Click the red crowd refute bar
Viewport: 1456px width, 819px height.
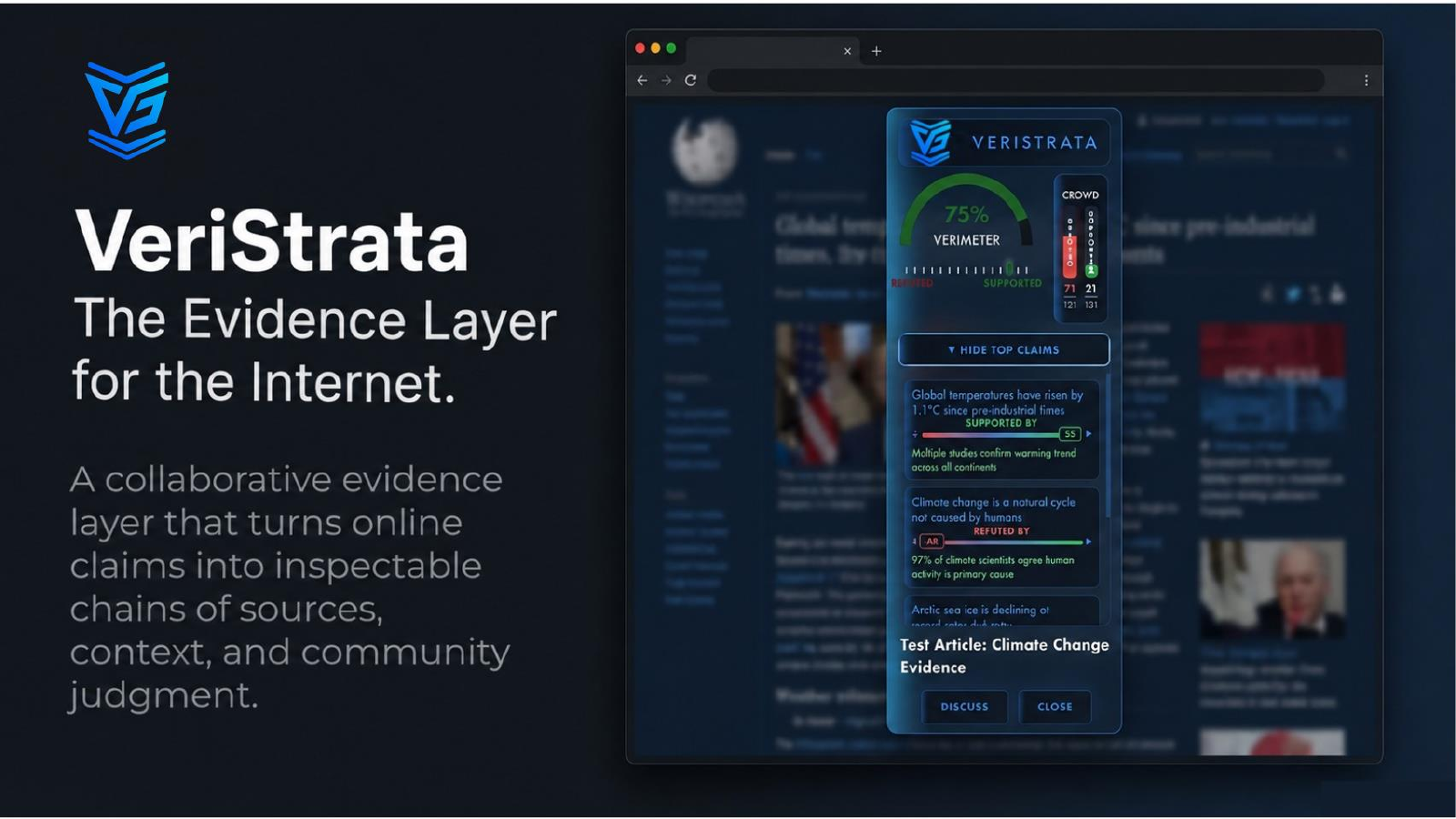click(1070, 256)
